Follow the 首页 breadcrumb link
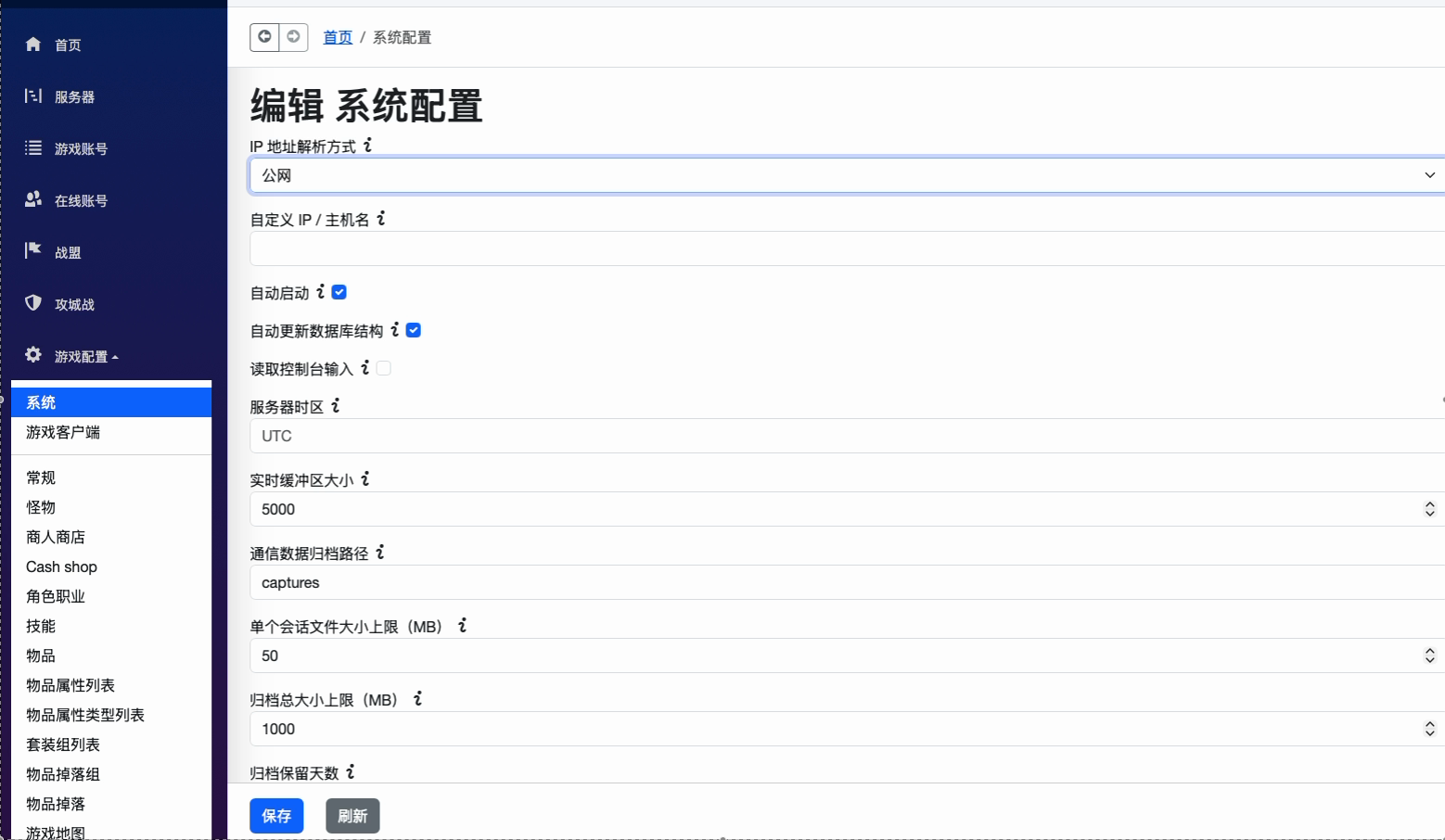 click(338, 37)
